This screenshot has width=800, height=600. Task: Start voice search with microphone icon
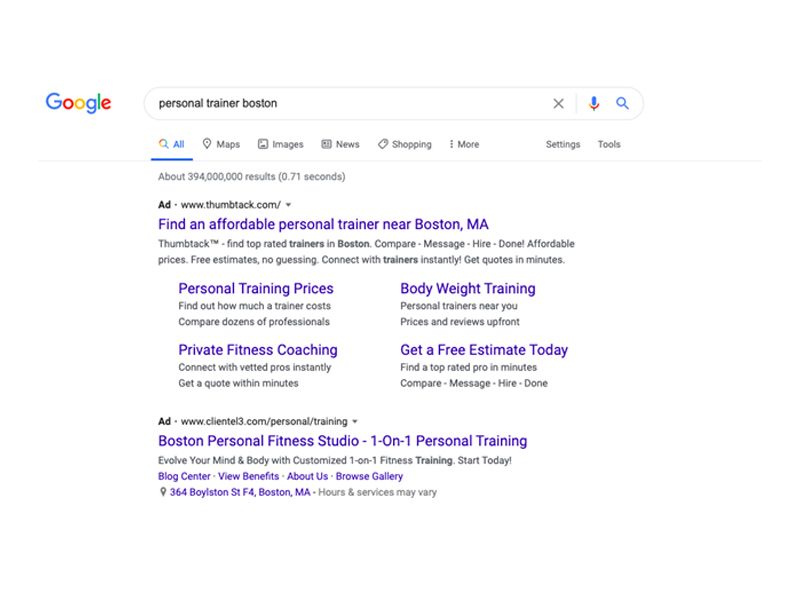(x=594, y=103)
